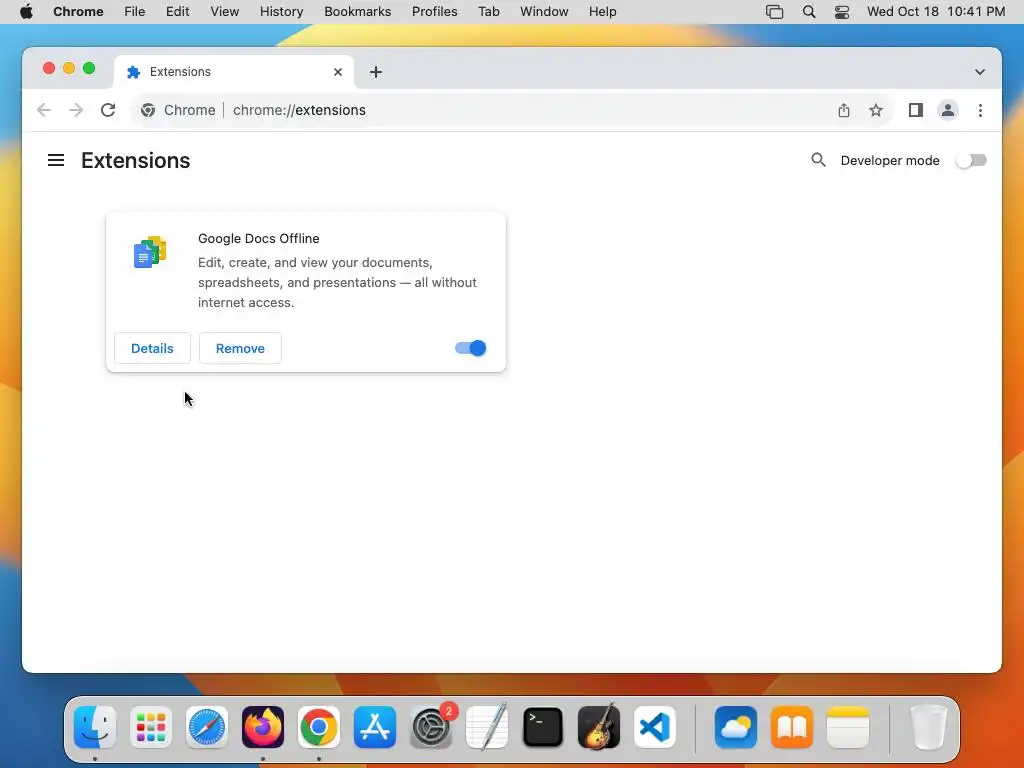
Task: Open a new tab with the plus button
Action: click(x=376, y=72)
